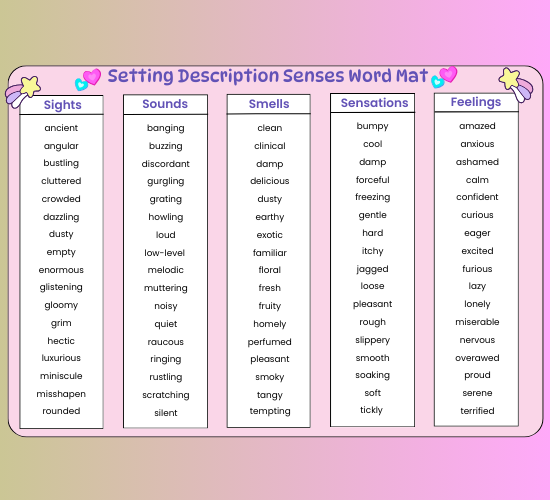Choose the word itchy
Image resolution: width=550 pixels, height=500 pixels.
[x=373, y=251]
